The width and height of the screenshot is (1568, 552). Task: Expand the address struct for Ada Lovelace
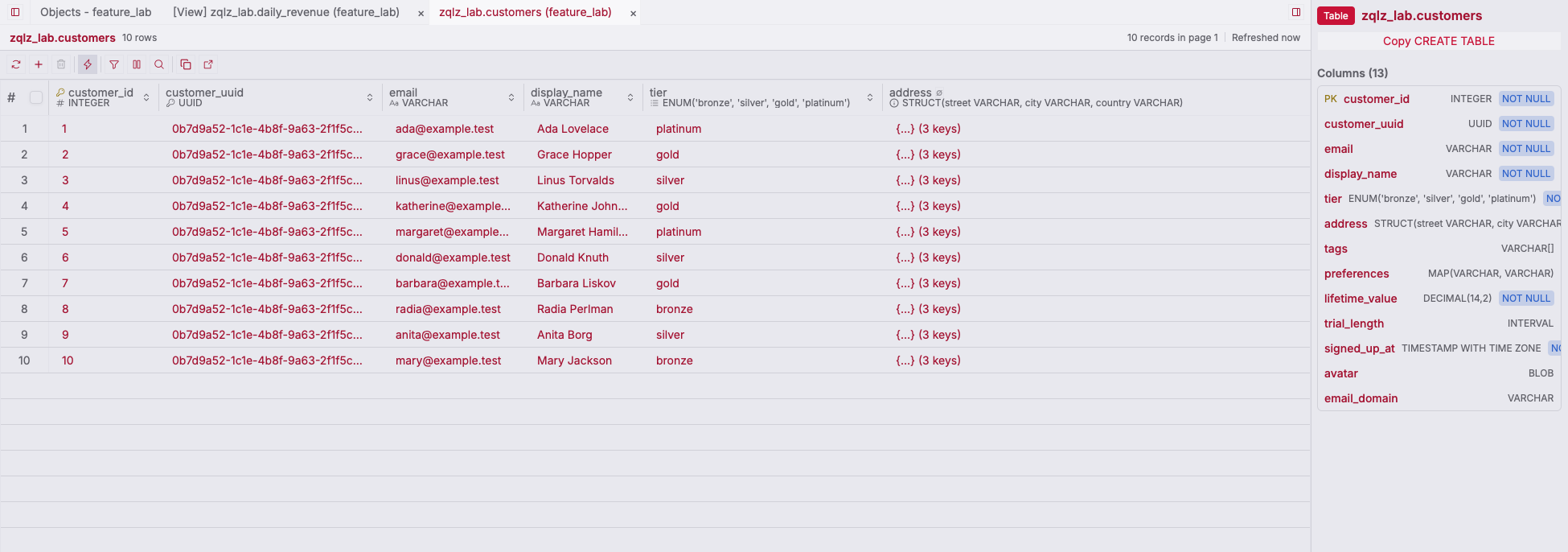point(928,129)
